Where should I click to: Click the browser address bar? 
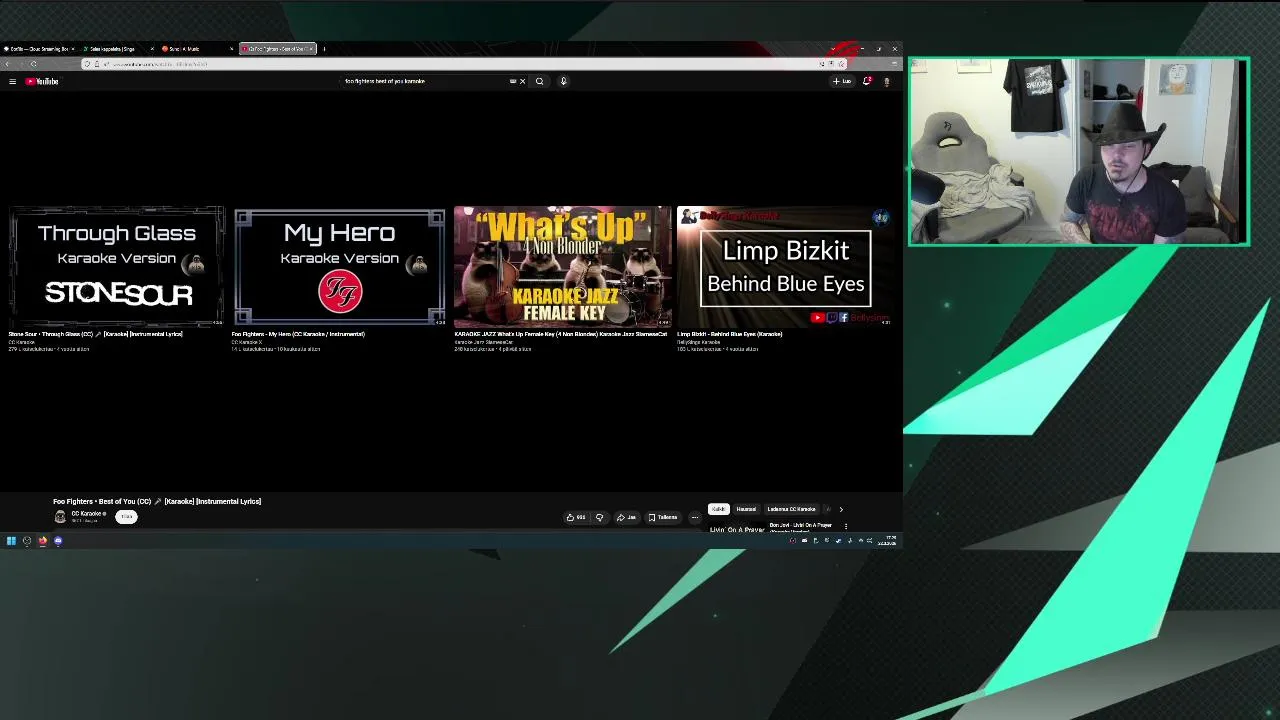[460, 64]
